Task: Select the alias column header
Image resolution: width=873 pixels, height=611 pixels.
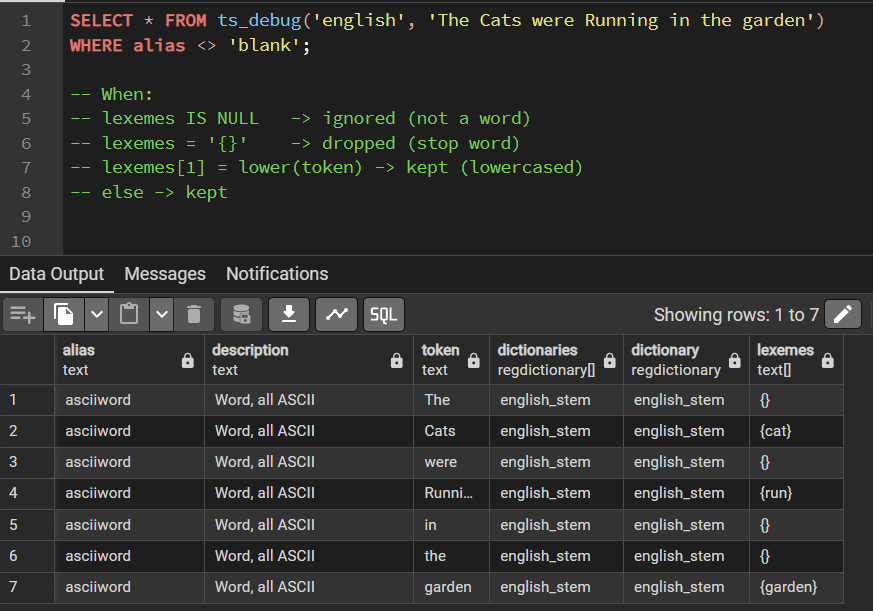Action: tap(129, 360)
